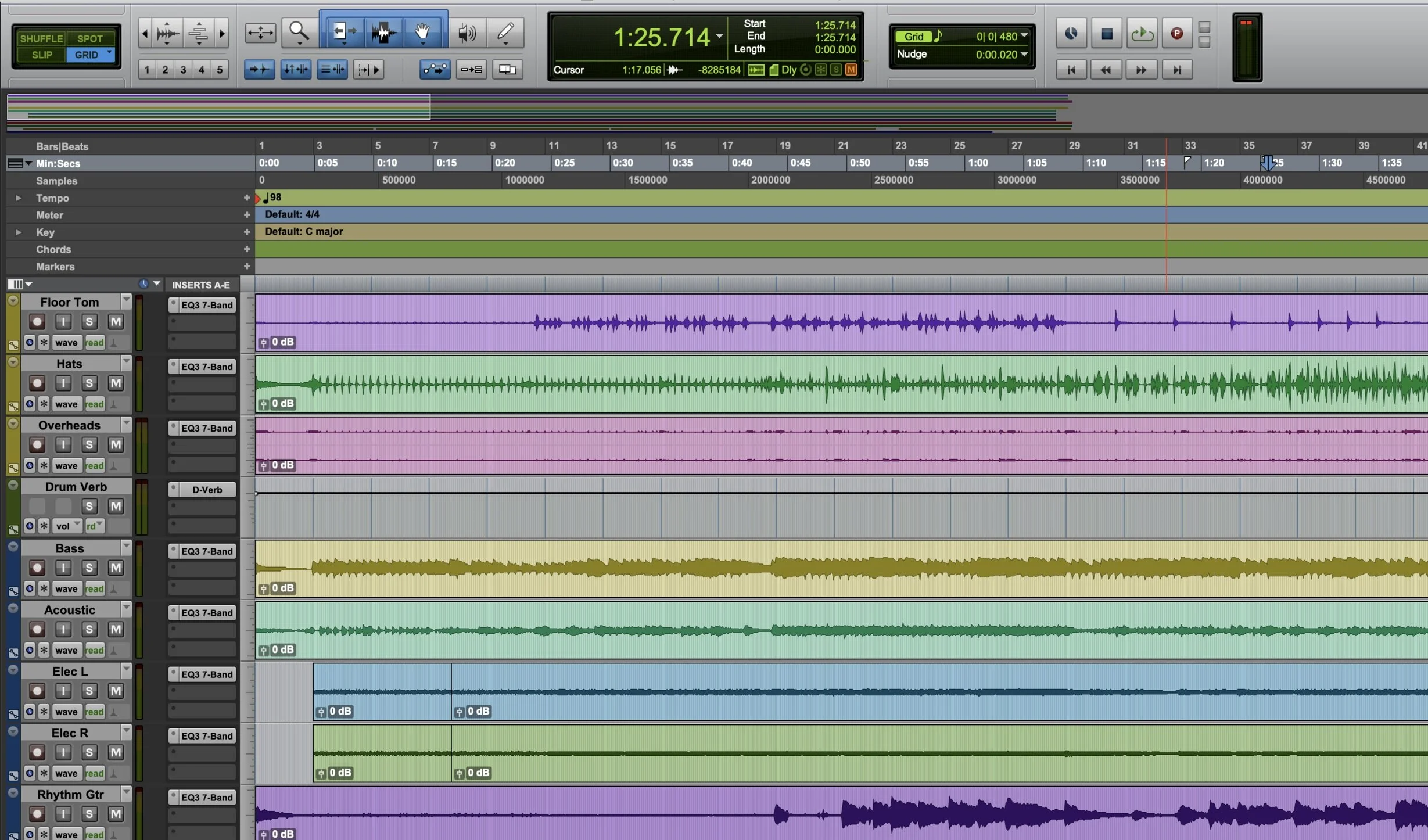This screenshot has height=840, width=1428.
Task: Open the Nudge value dropdown
Action: click(1024, 54)
